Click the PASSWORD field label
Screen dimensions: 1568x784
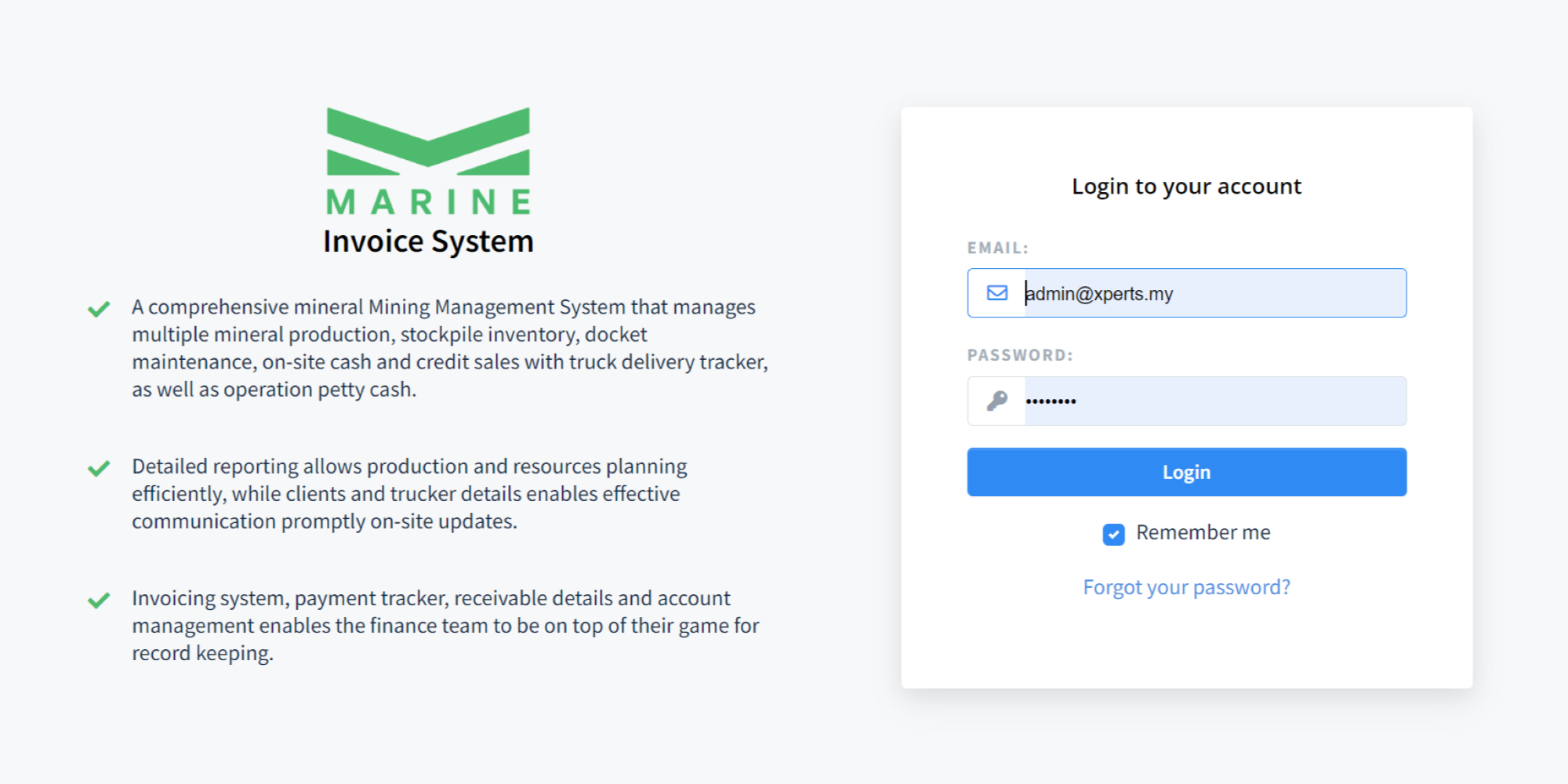coord(1019,355)
